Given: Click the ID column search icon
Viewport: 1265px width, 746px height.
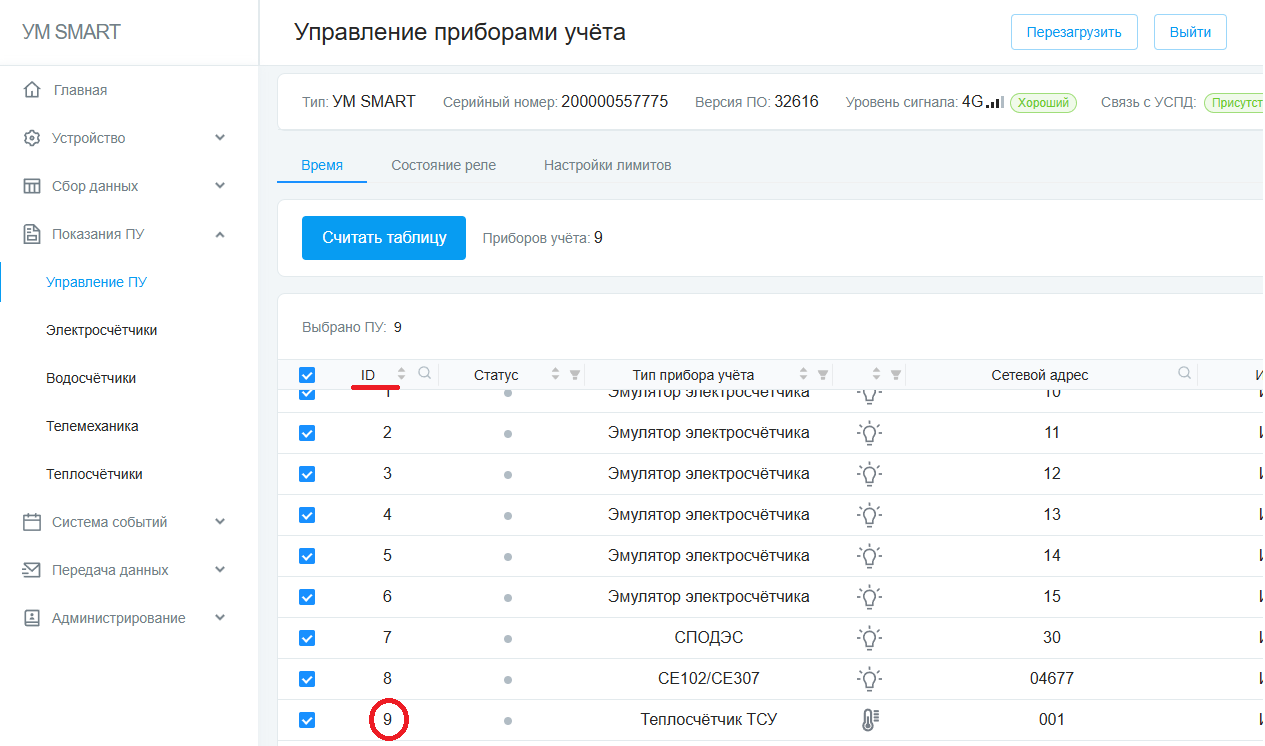Looking at the screenshot, I should (x=425, y=374).
